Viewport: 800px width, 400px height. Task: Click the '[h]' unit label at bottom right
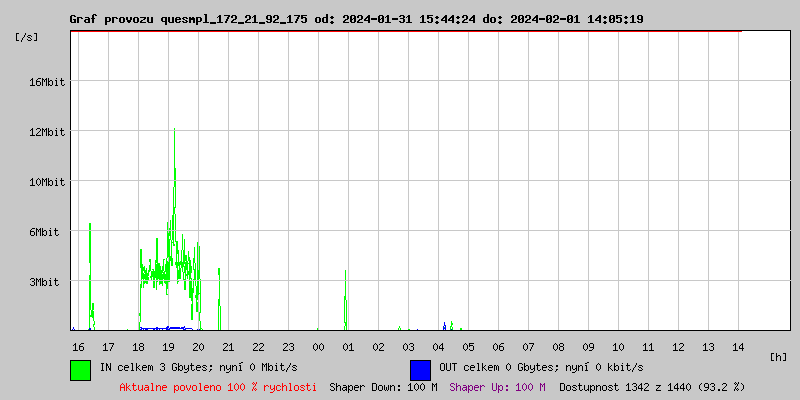(x=778, y=356)
